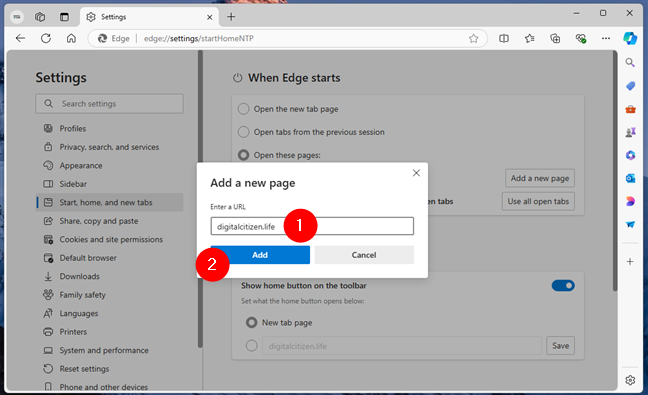Open tab actions menu
Screen dimensions: 648x395
(64, 17)
